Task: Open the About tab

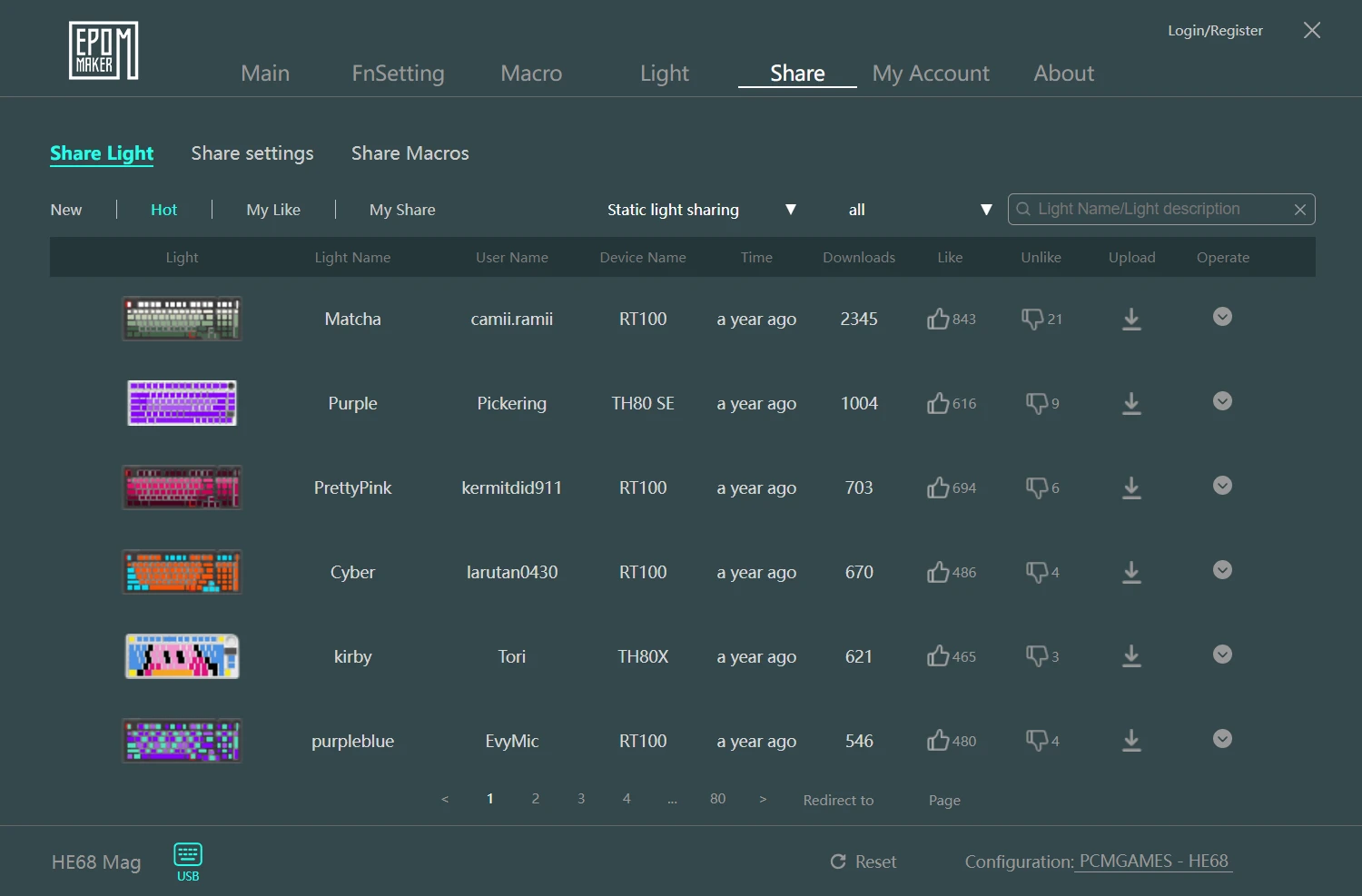Action: click(1064, 74)
